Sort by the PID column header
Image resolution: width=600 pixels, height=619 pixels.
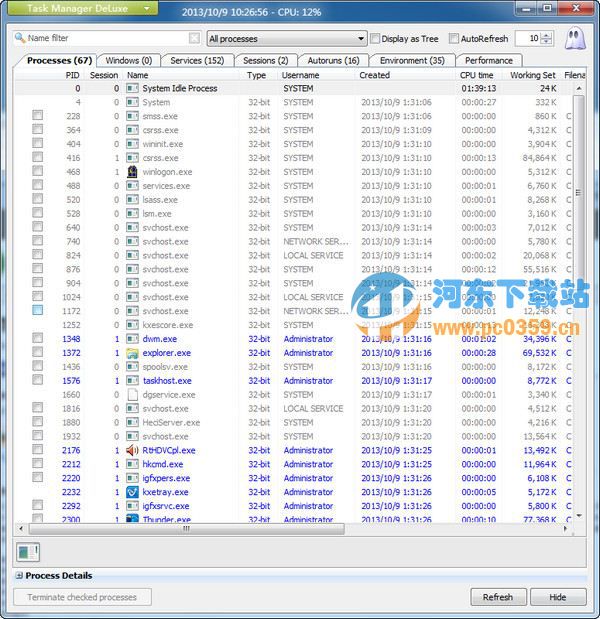(x=72, y=75)
